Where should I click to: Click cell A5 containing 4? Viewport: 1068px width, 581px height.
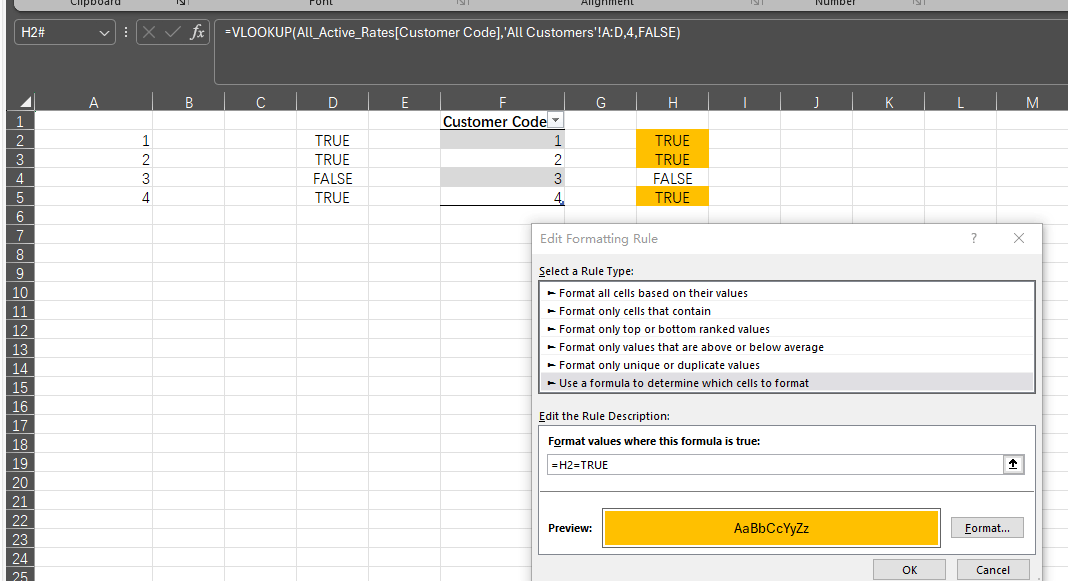click(x=93, y=198)
